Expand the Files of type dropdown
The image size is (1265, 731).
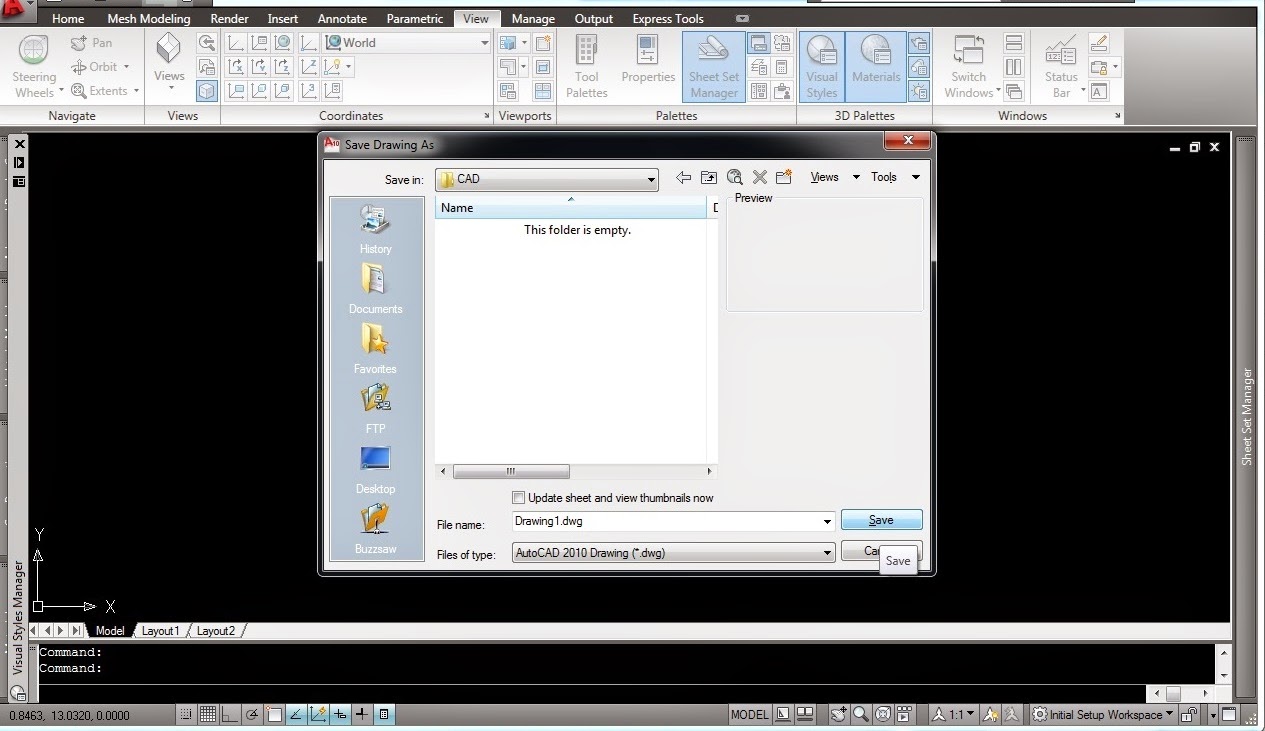tap(826, 552)
